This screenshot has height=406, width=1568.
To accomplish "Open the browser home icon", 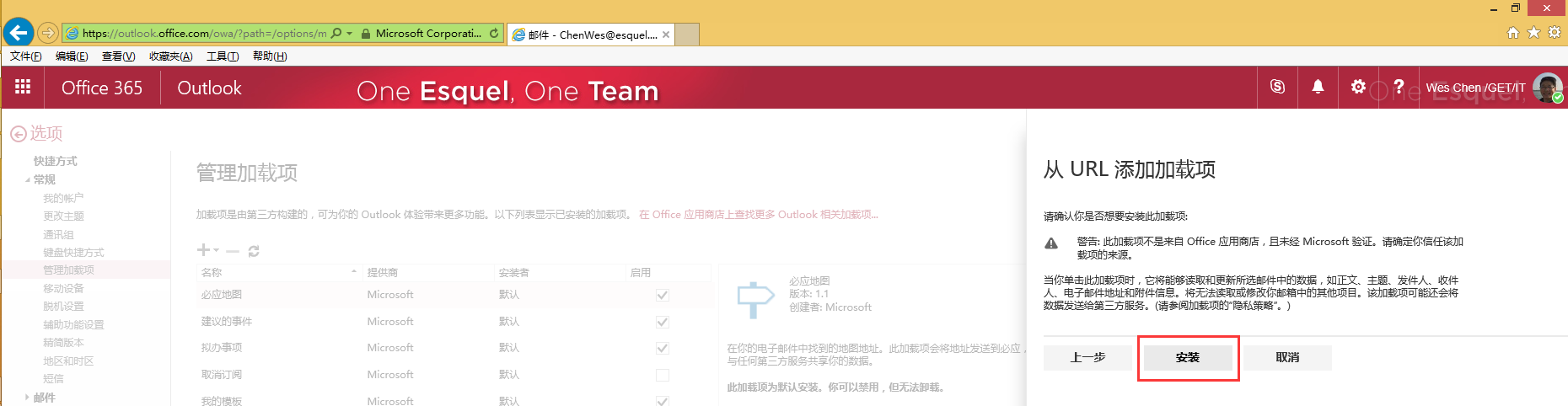I will (1512, 33).
